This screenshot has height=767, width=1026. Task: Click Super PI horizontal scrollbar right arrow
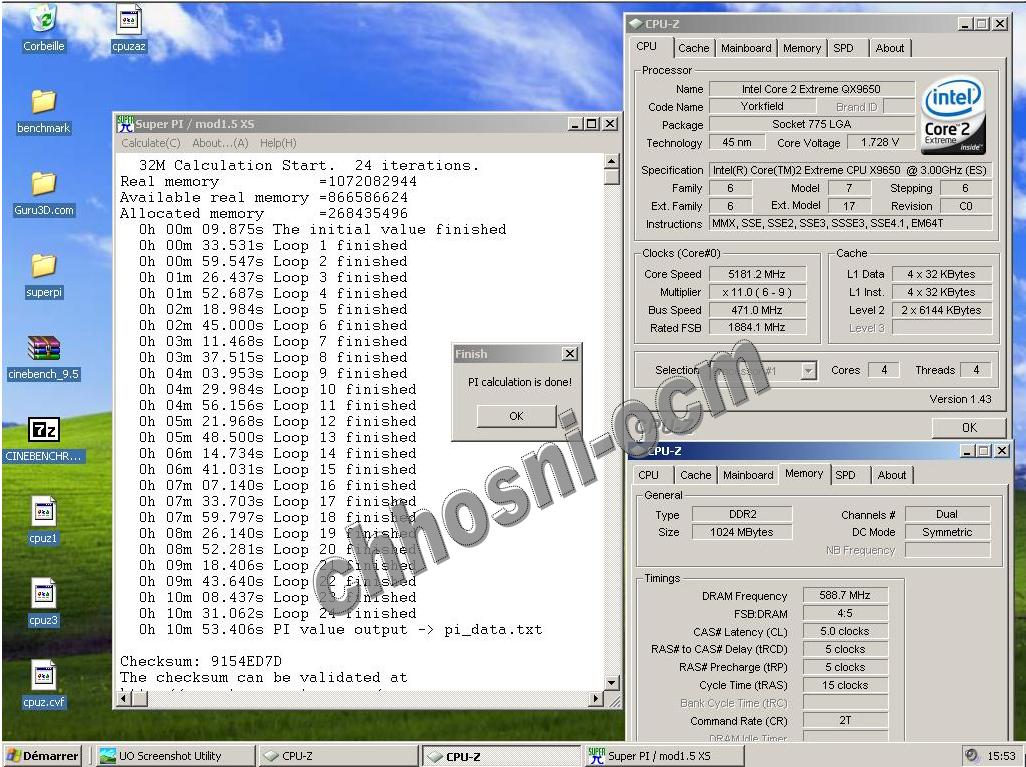tap(595, 699)
